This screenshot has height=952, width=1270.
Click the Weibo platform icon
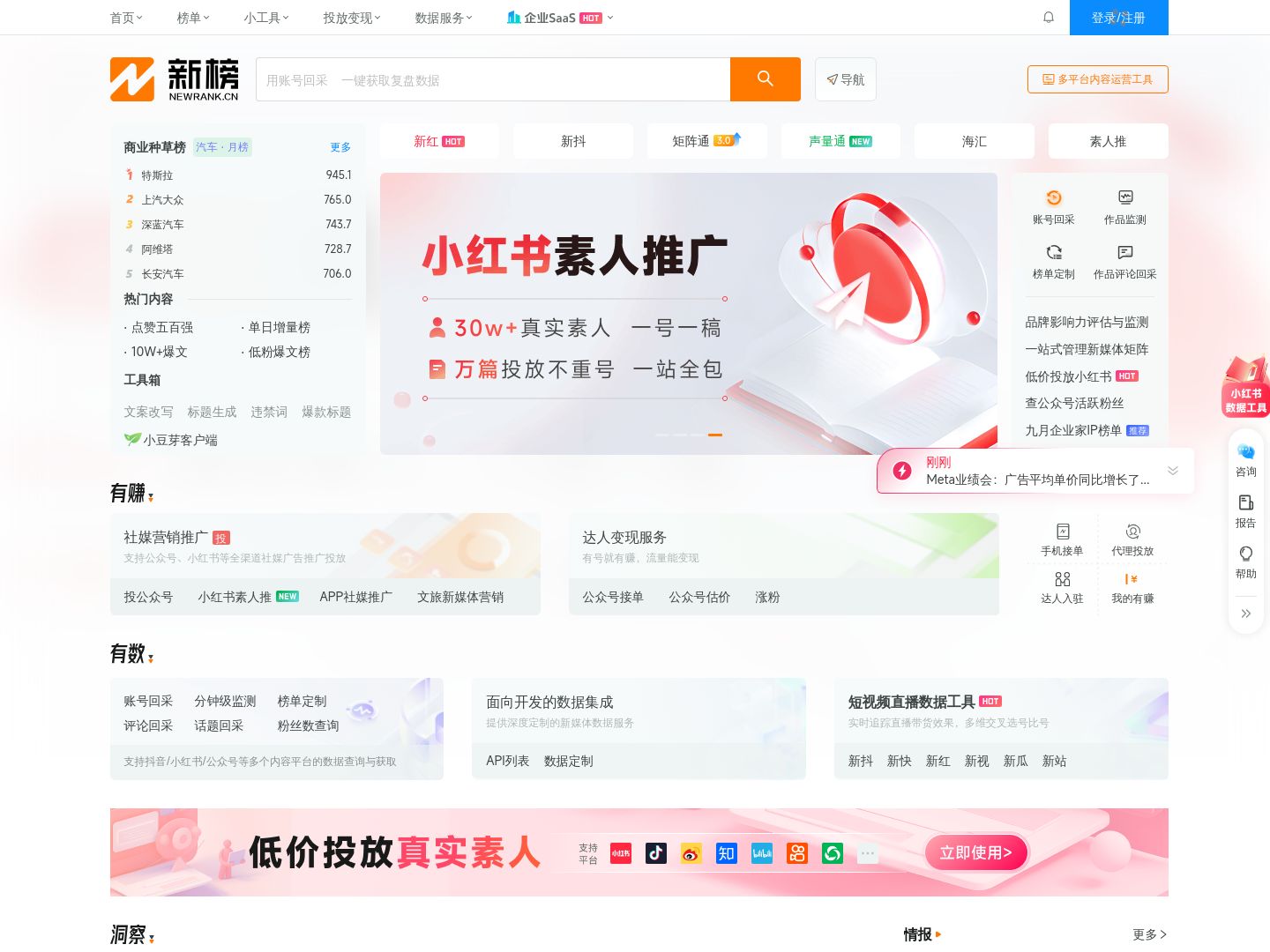[x=691, y=852]
